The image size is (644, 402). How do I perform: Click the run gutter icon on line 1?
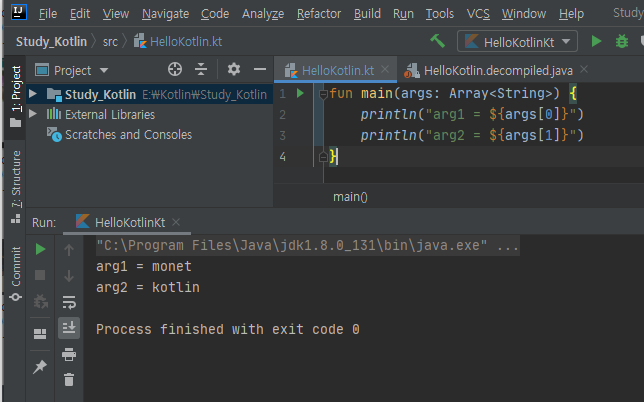[x=300, y=93]
